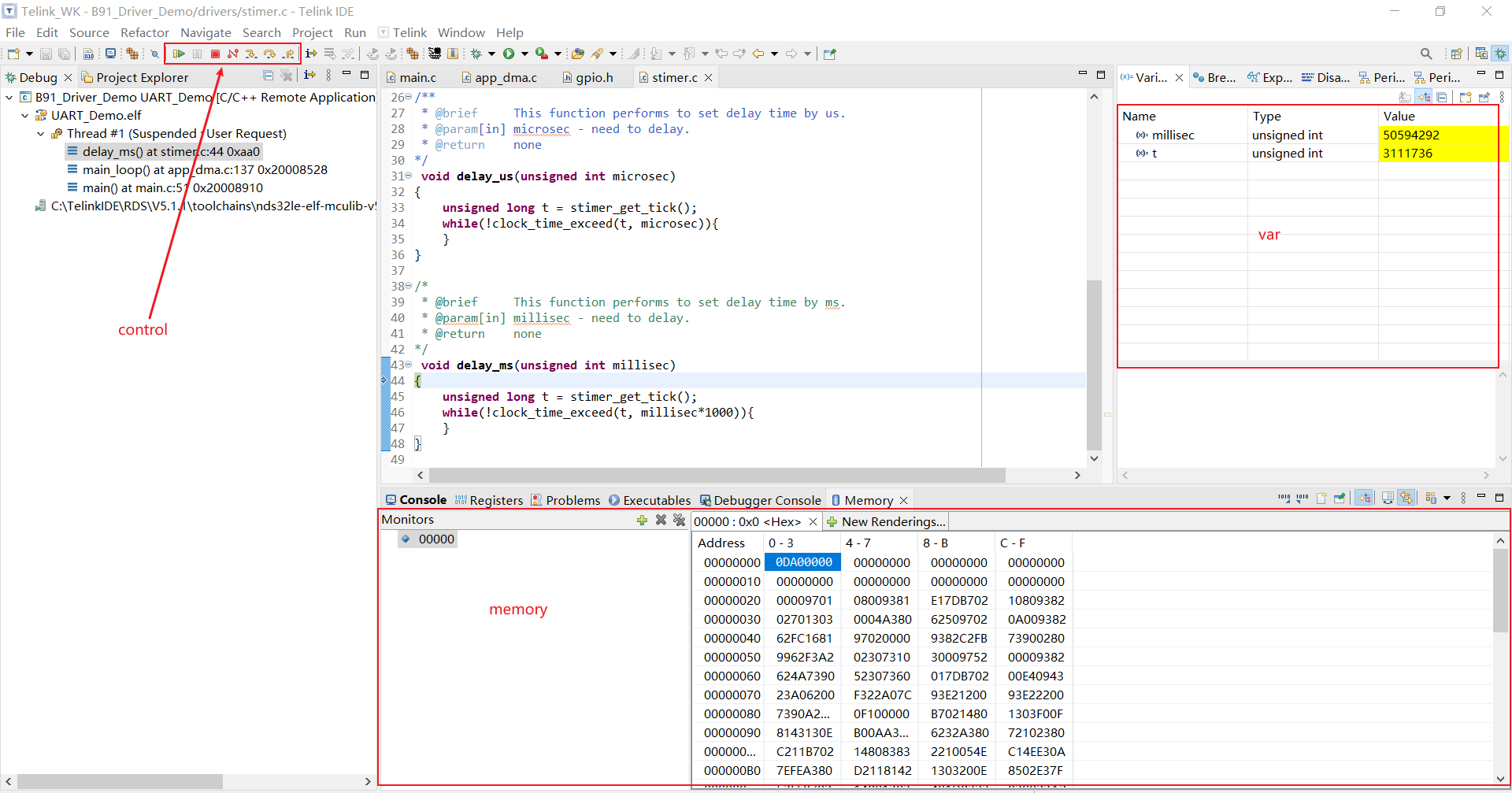
Task: Remove all memory monitors icon
Action: pyautogui.click(x=679, y=520)
